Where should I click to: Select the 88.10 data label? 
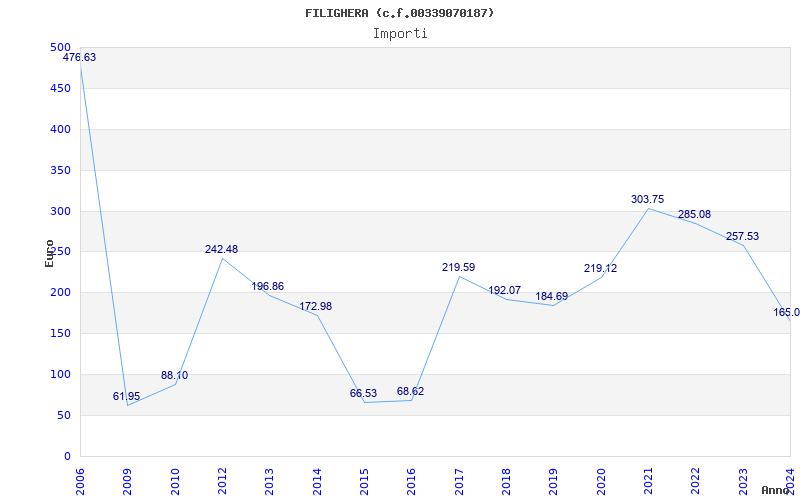174,376
